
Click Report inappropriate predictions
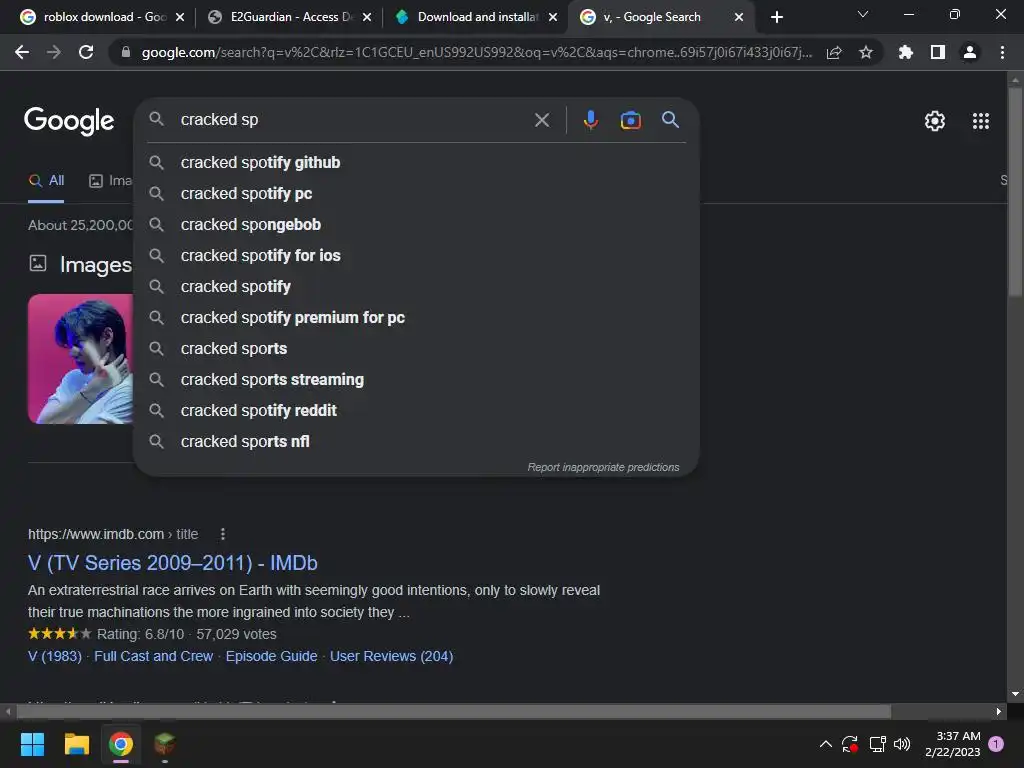(x=603, y=468)
